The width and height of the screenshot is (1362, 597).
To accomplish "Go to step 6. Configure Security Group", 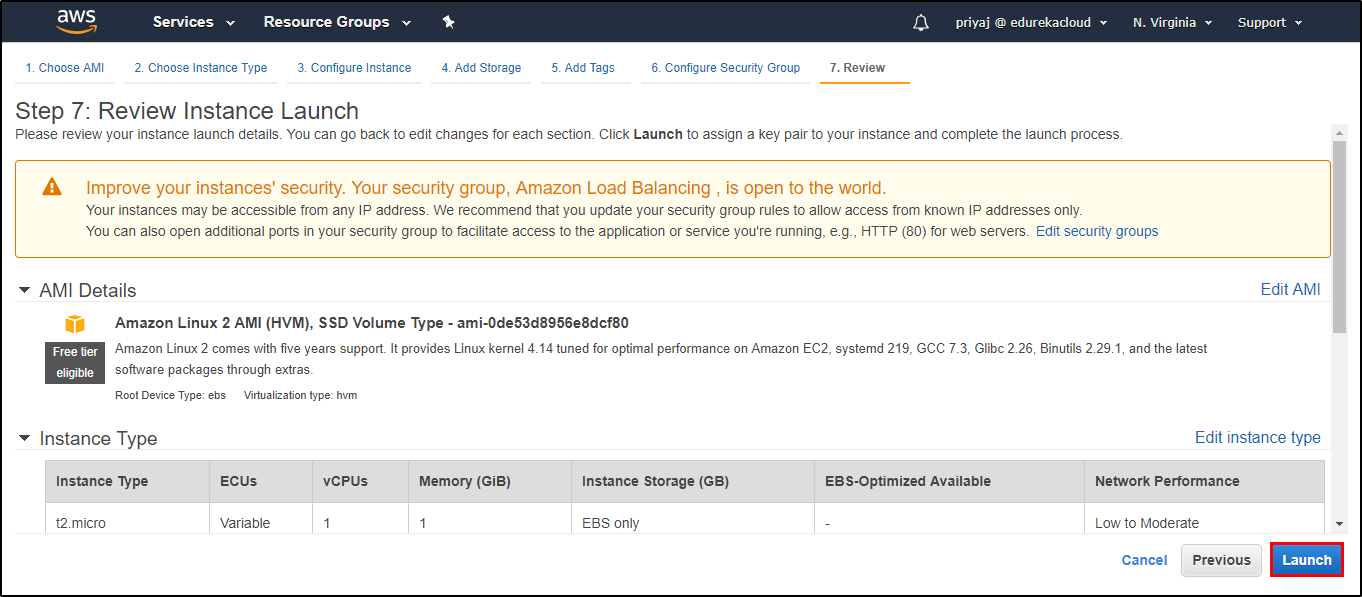I will (x=725, y=68).
